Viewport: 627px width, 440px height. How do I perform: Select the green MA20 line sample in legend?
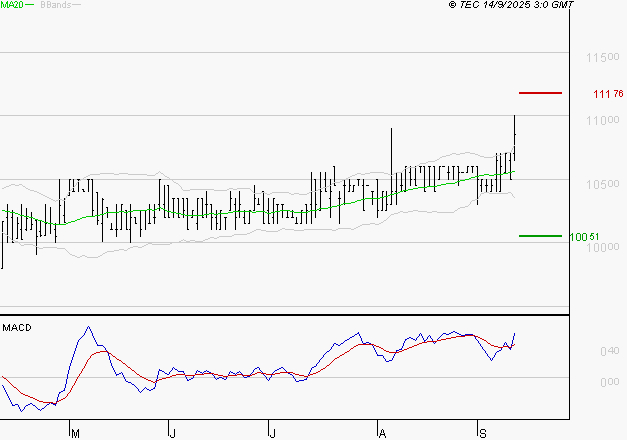coord(29,5)
